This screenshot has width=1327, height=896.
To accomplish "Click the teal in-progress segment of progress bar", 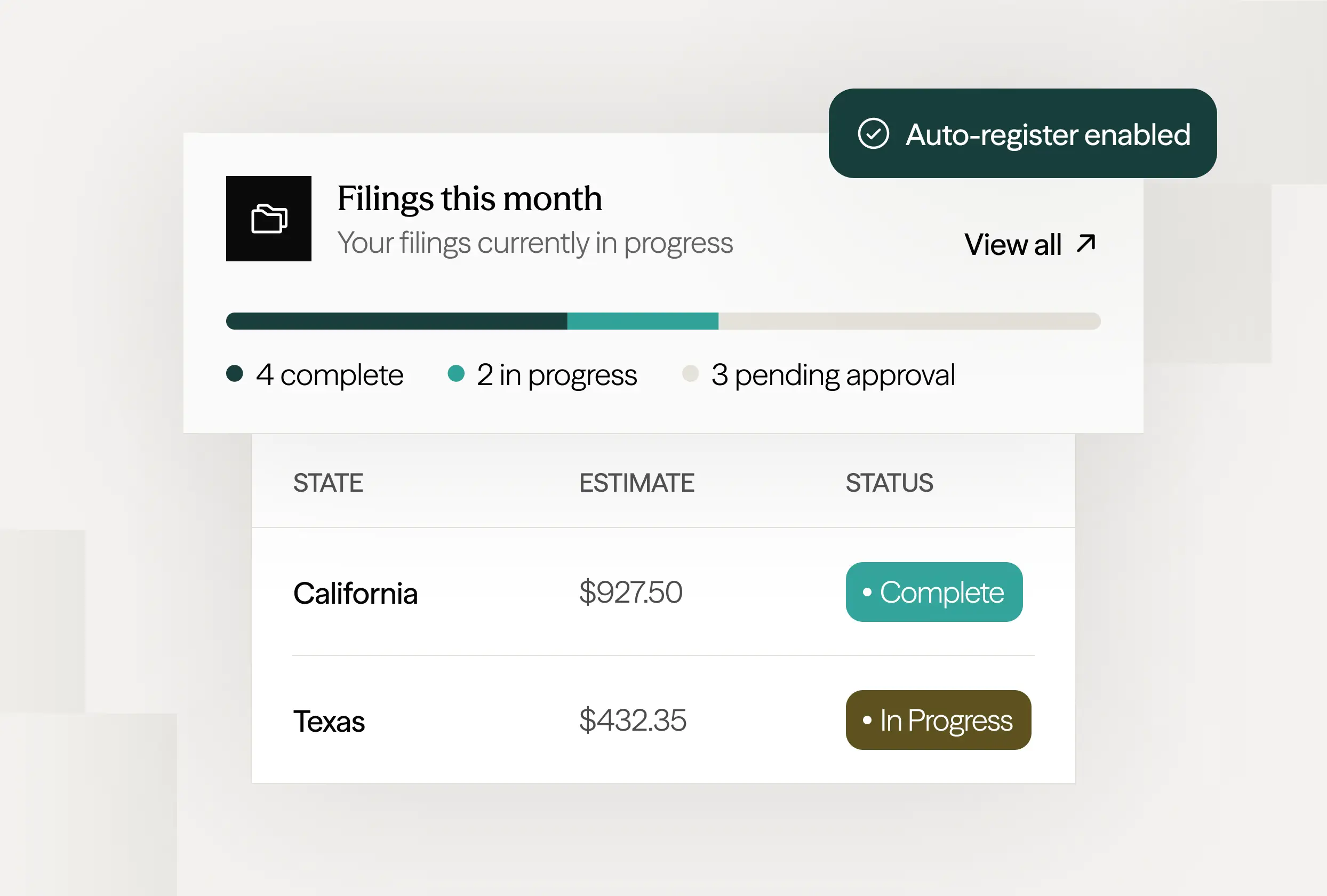I will click(642, 321).
